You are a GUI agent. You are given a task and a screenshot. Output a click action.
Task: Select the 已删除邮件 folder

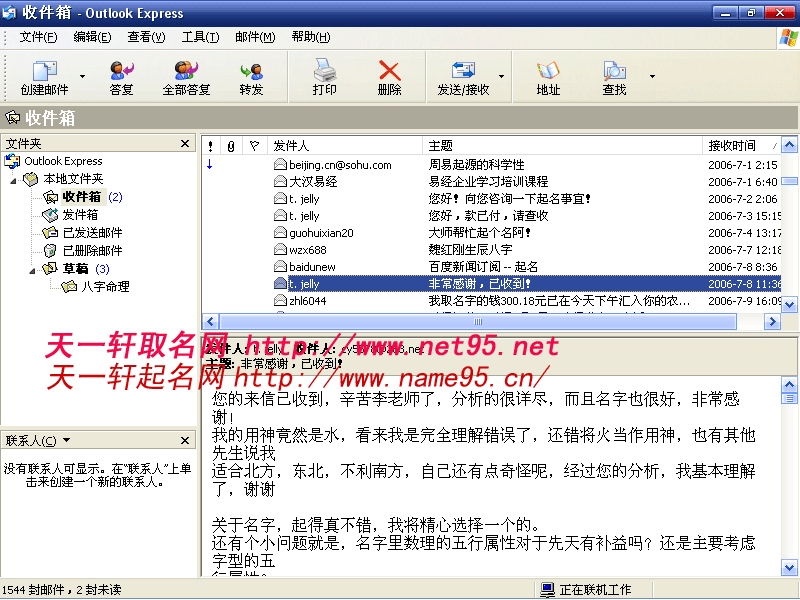(x=92, y=251)
